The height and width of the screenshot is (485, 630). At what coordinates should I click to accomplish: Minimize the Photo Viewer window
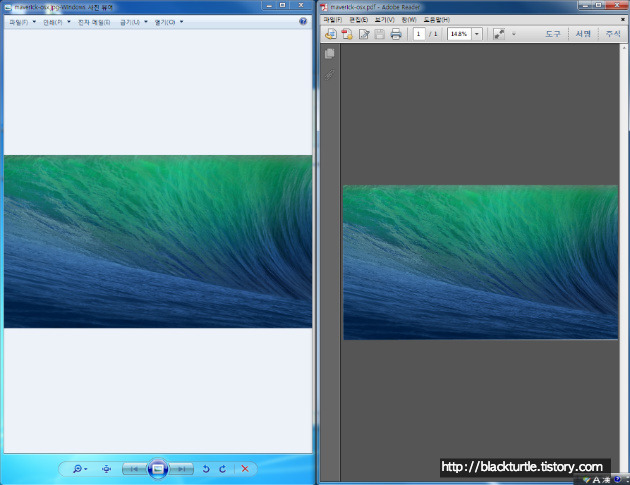tap(269, 5)
